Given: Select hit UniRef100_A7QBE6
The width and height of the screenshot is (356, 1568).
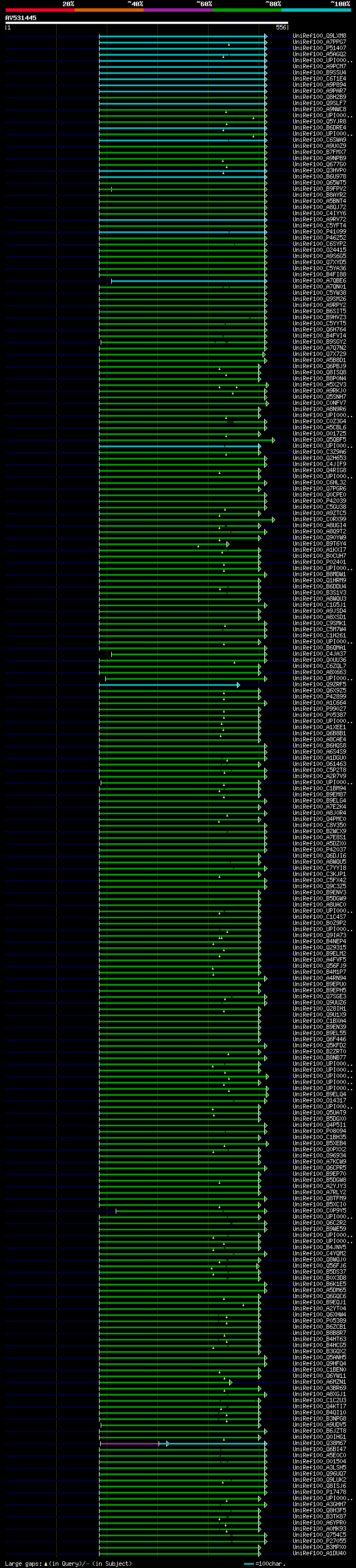Looking at the screenshot, I should (x=319, y=280).
